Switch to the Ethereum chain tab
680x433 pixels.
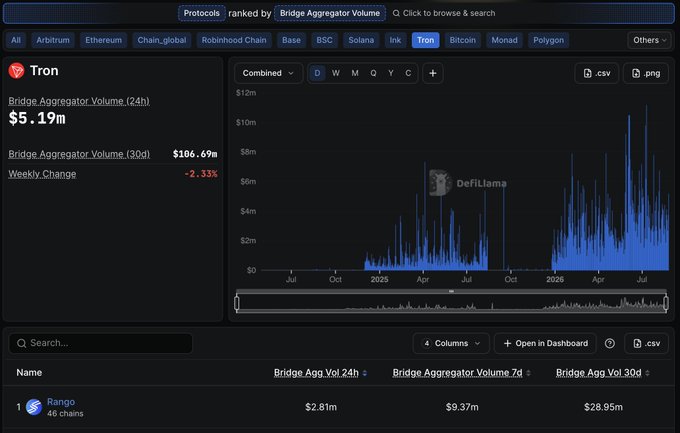tap(104, 40)
